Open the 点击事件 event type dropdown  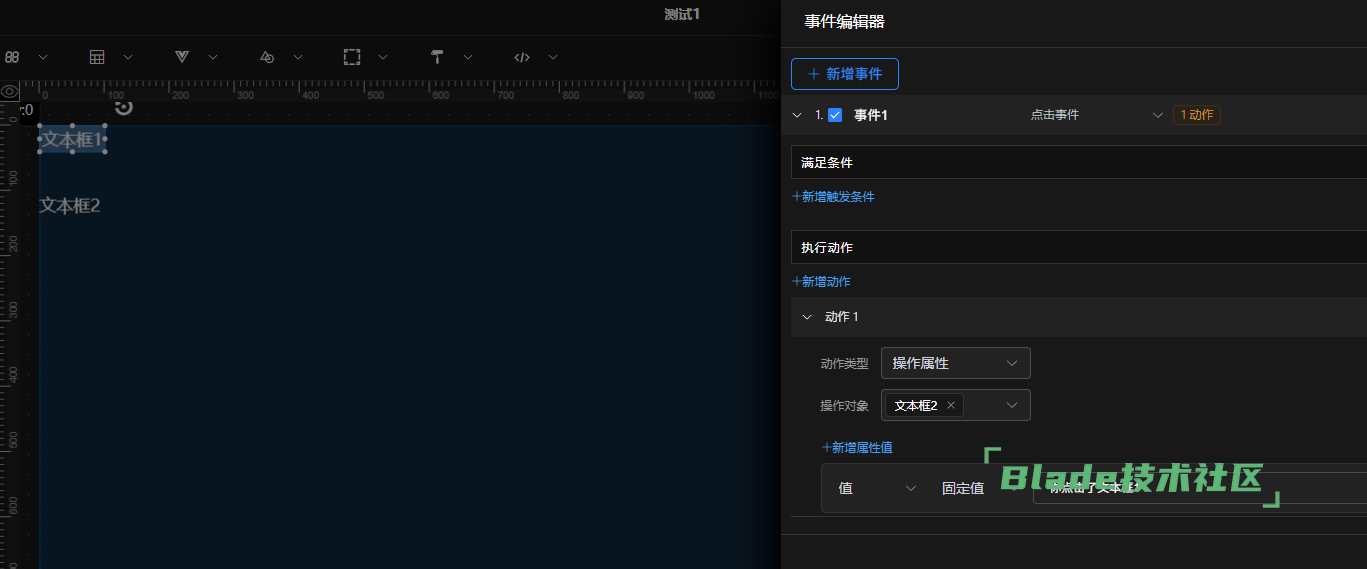coord(1097,115)
